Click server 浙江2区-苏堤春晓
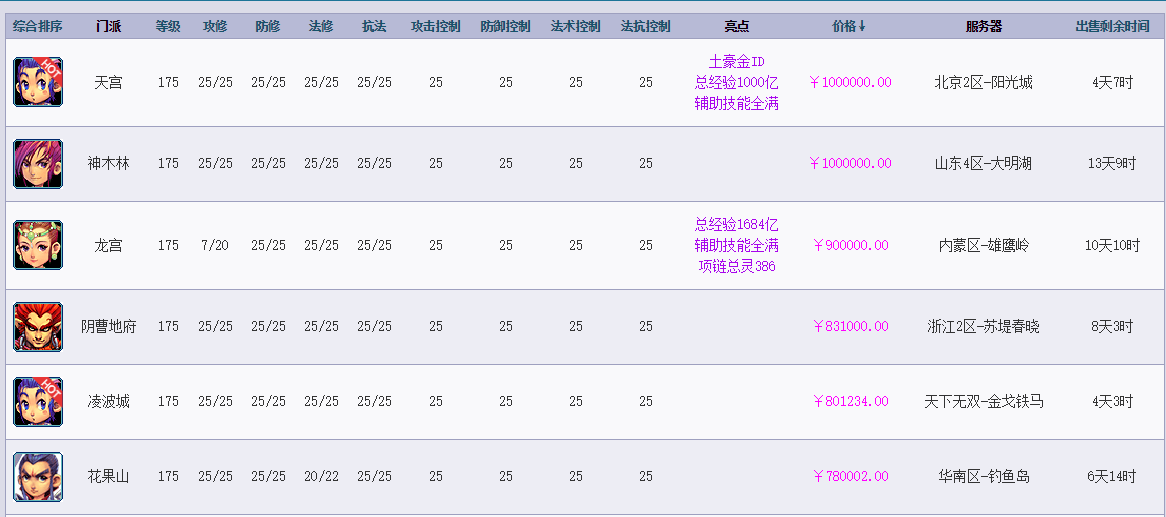This screenshot has height=517, width=1166. 984,327
